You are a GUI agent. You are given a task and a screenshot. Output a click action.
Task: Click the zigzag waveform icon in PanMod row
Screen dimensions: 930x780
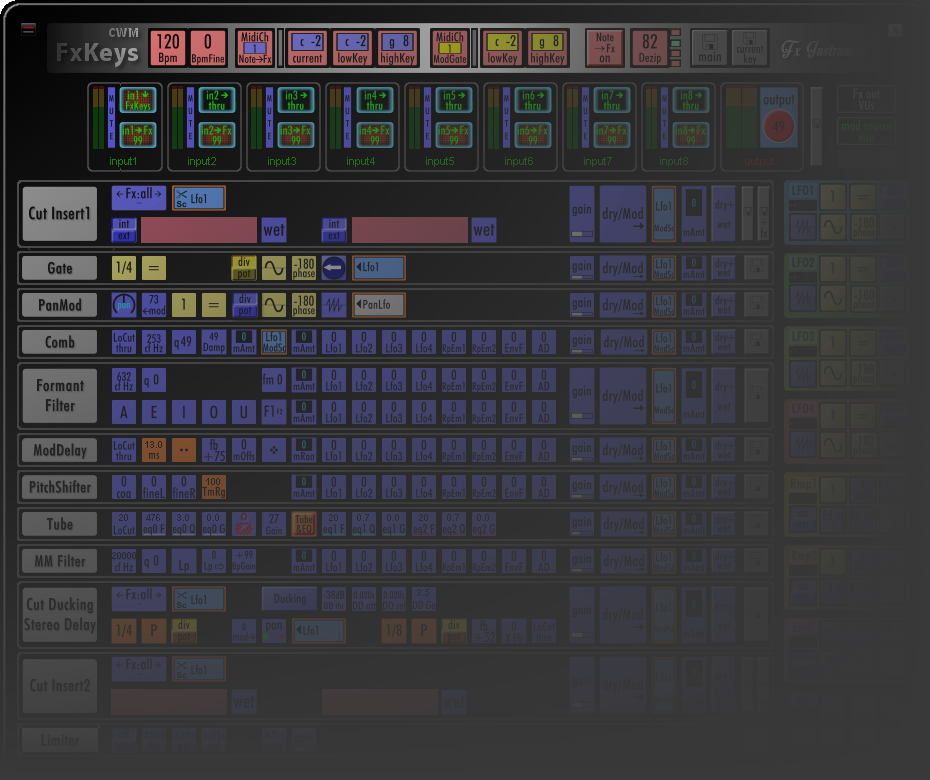click(335, 304)
